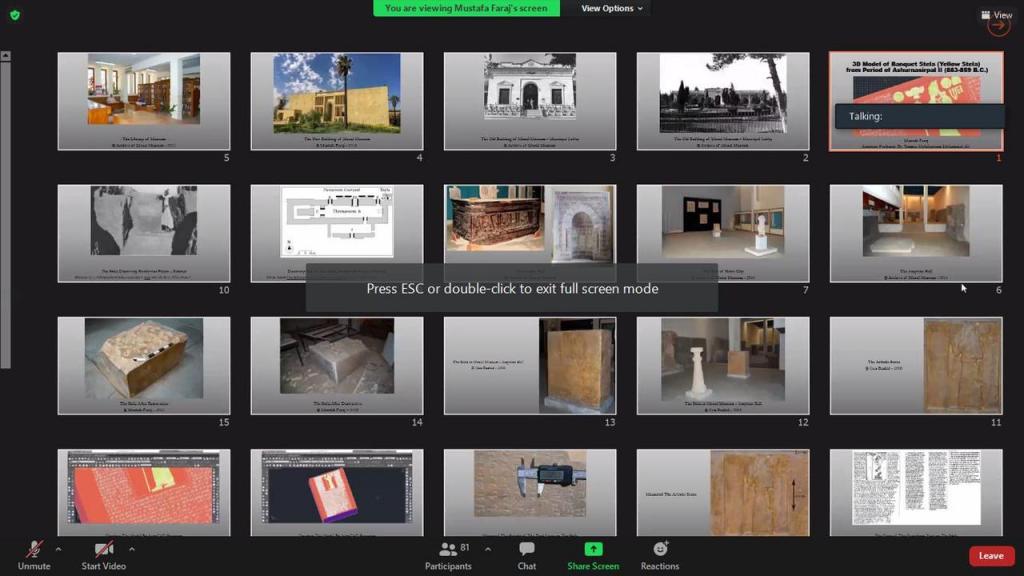This screenshot has width=1024, height=576.
Task: Expand the arrow next to Participants
Action: [x=488, y=549]
